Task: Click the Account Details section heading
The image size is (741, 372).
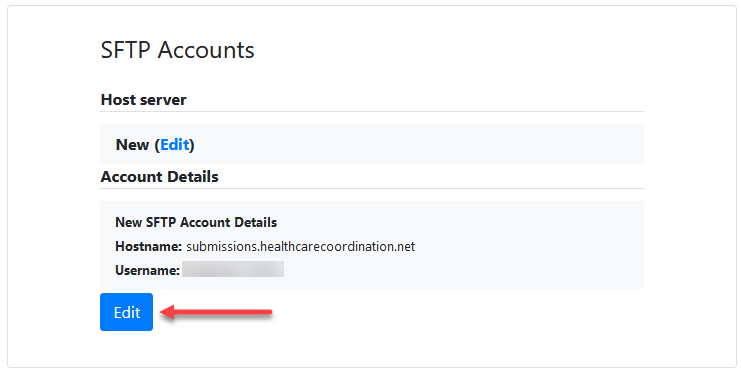Action: [x=160, y=177]
